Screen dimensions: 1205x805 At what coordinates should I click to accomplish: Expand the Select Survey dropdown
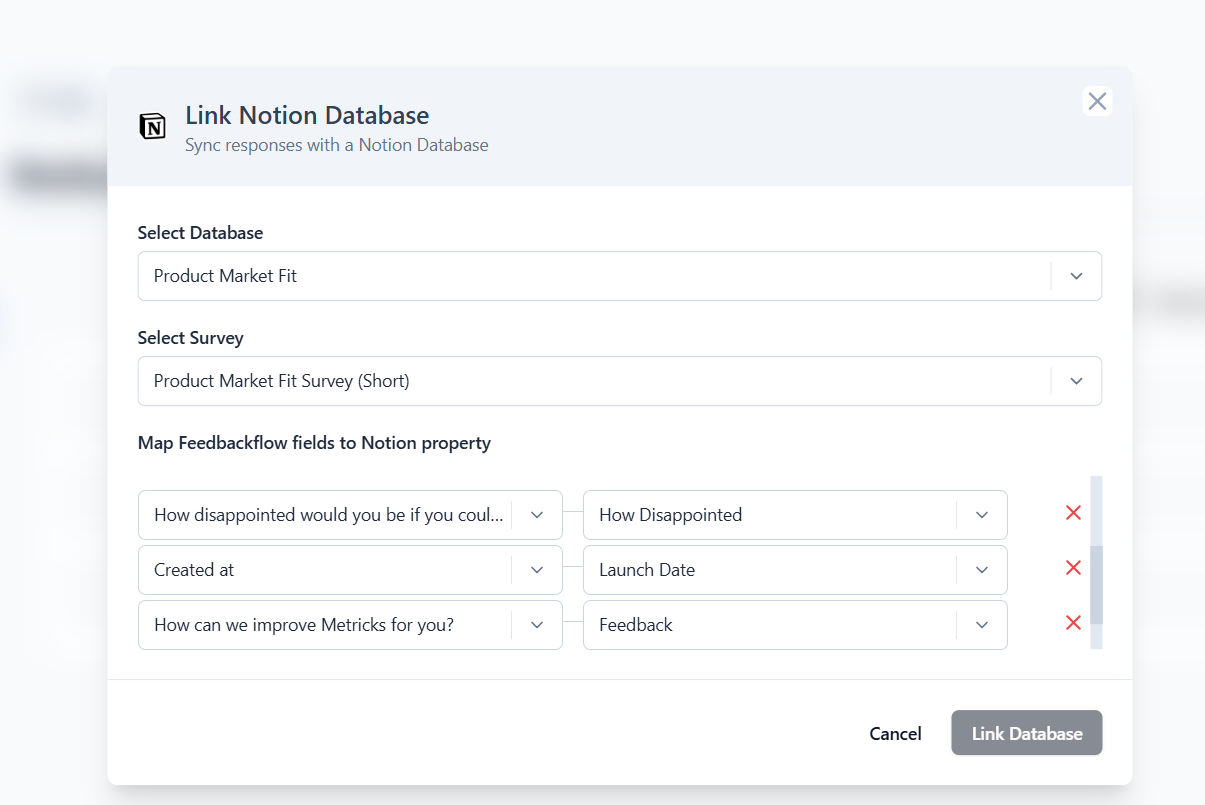point(1077,381)
